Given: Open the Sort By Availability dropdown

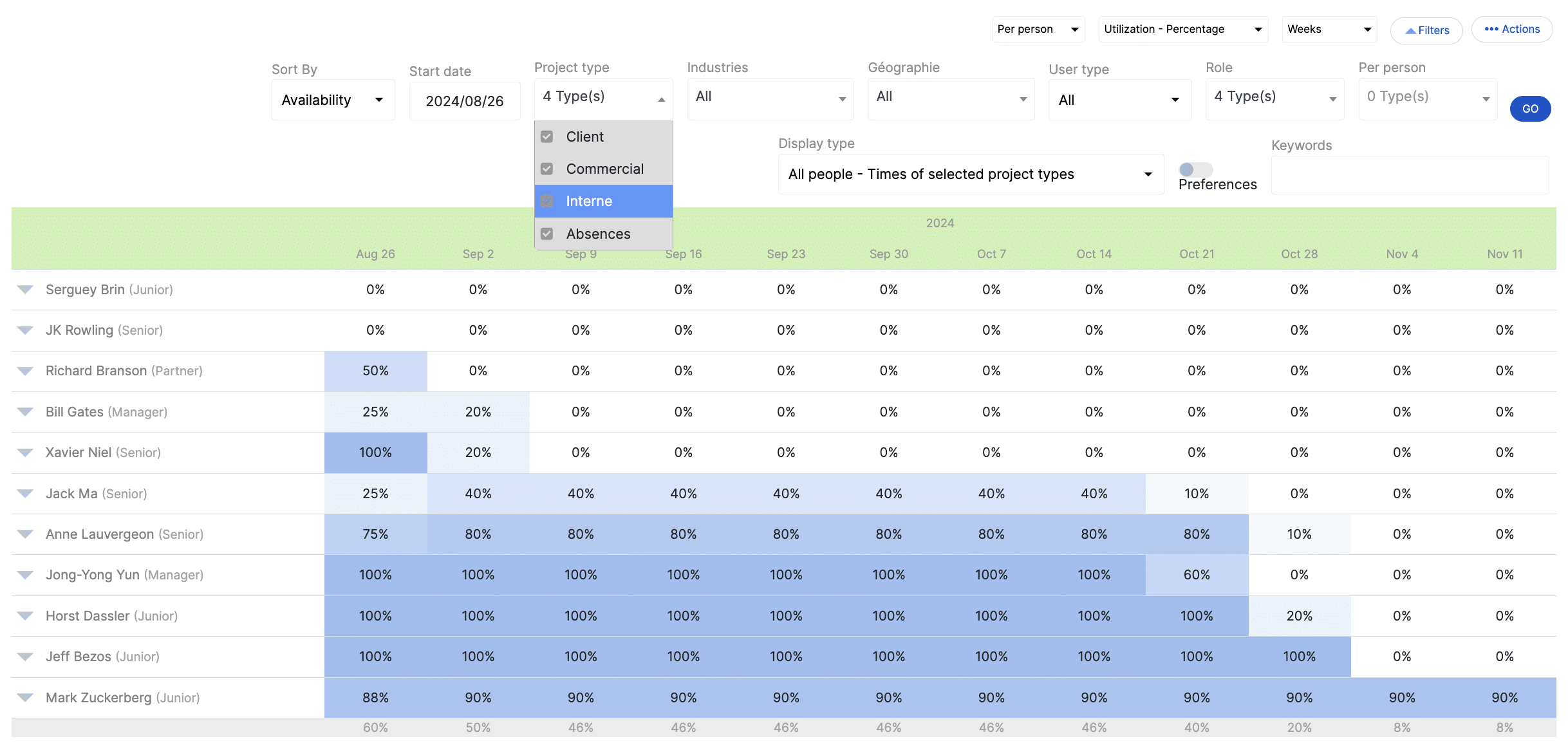Looking at the screenshot, I should [333, 100].
